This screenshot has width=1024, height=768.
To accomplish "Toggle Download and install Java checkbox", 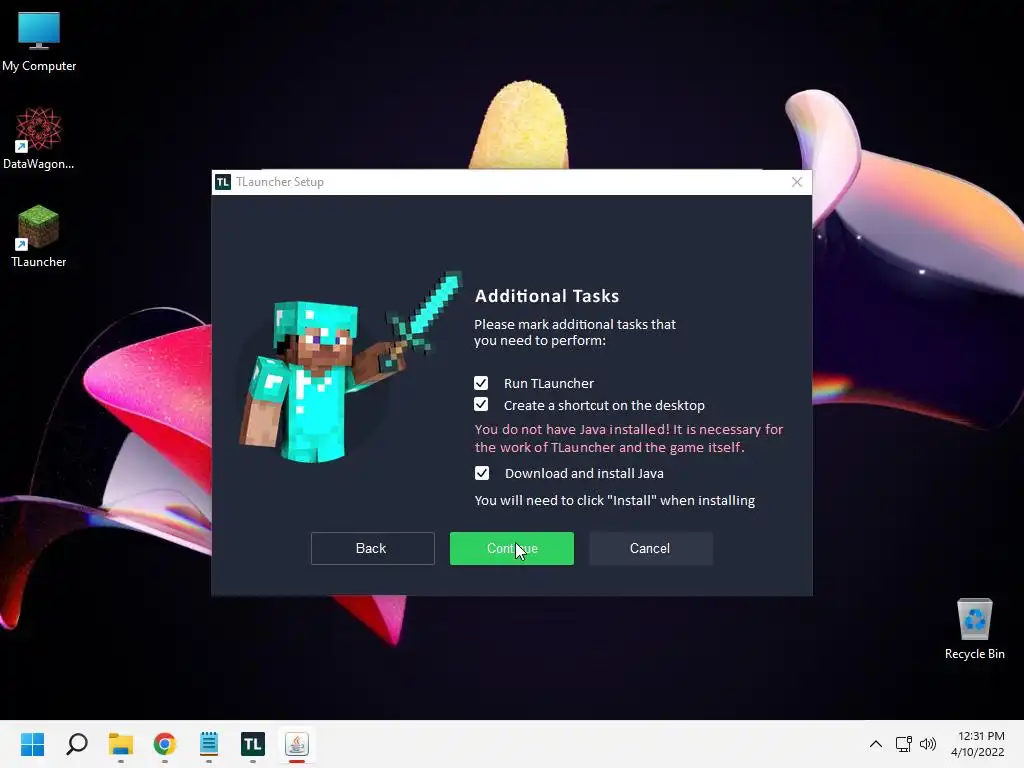I will click(x=481, y=473).
